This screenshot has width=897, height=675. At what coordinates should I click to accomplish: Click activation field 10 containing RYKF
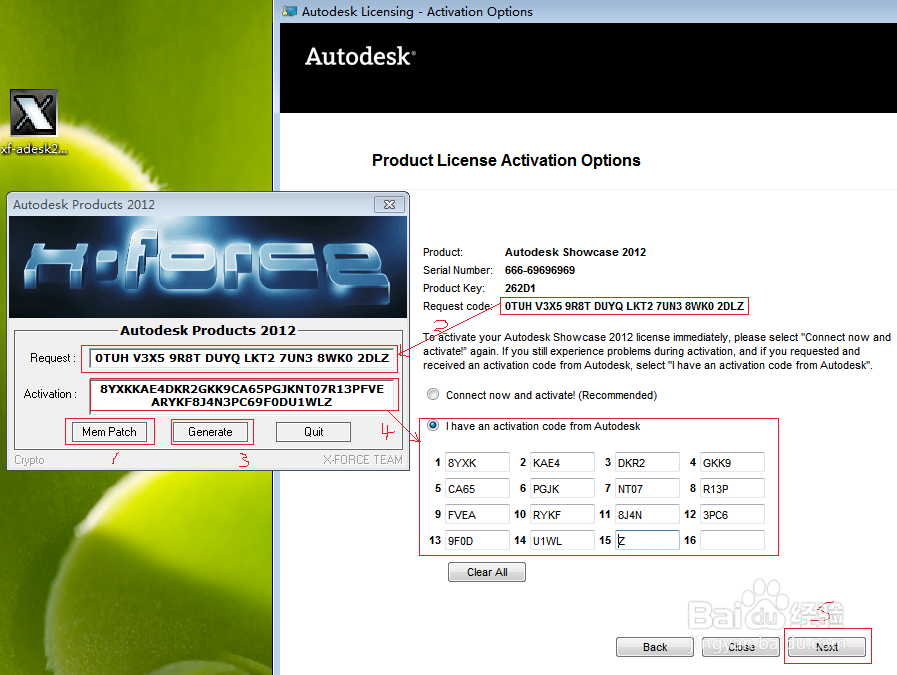coord(562,514)
